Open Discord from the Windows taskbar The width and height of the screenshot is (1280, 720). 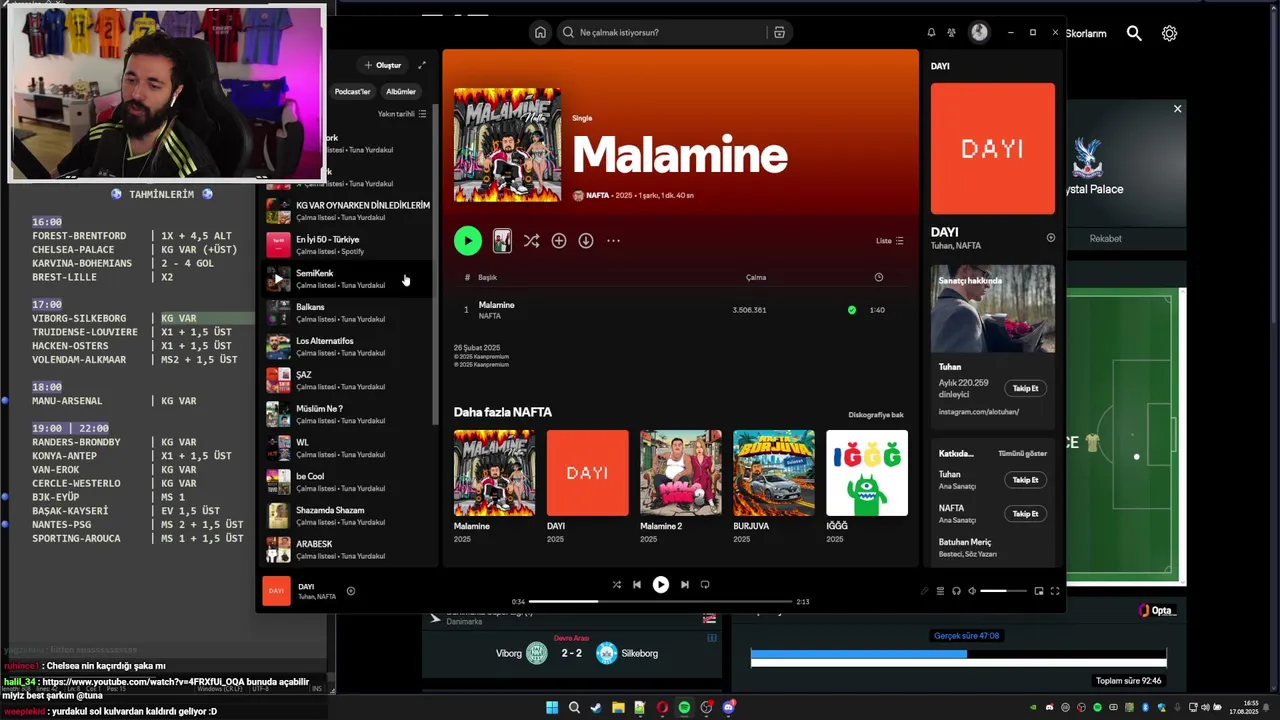728,707
